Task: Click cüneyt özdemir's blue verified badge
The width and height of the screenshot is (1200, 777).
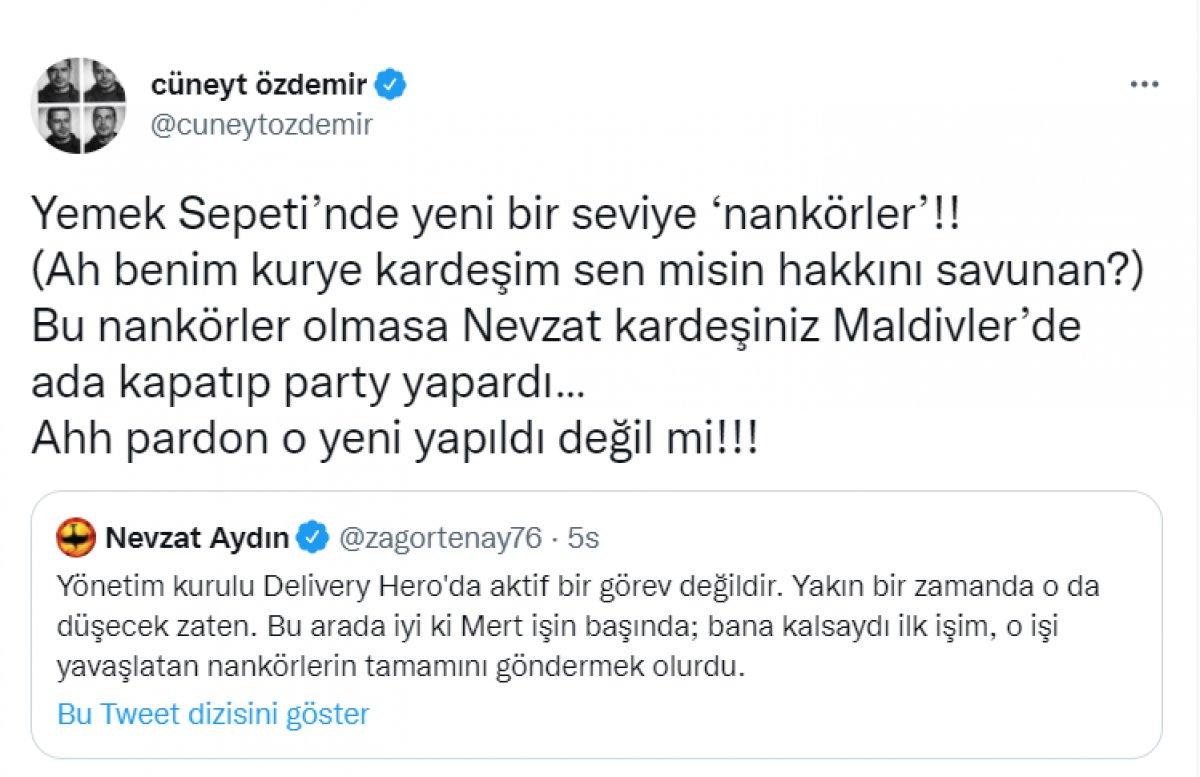Action: click(390, 84)
